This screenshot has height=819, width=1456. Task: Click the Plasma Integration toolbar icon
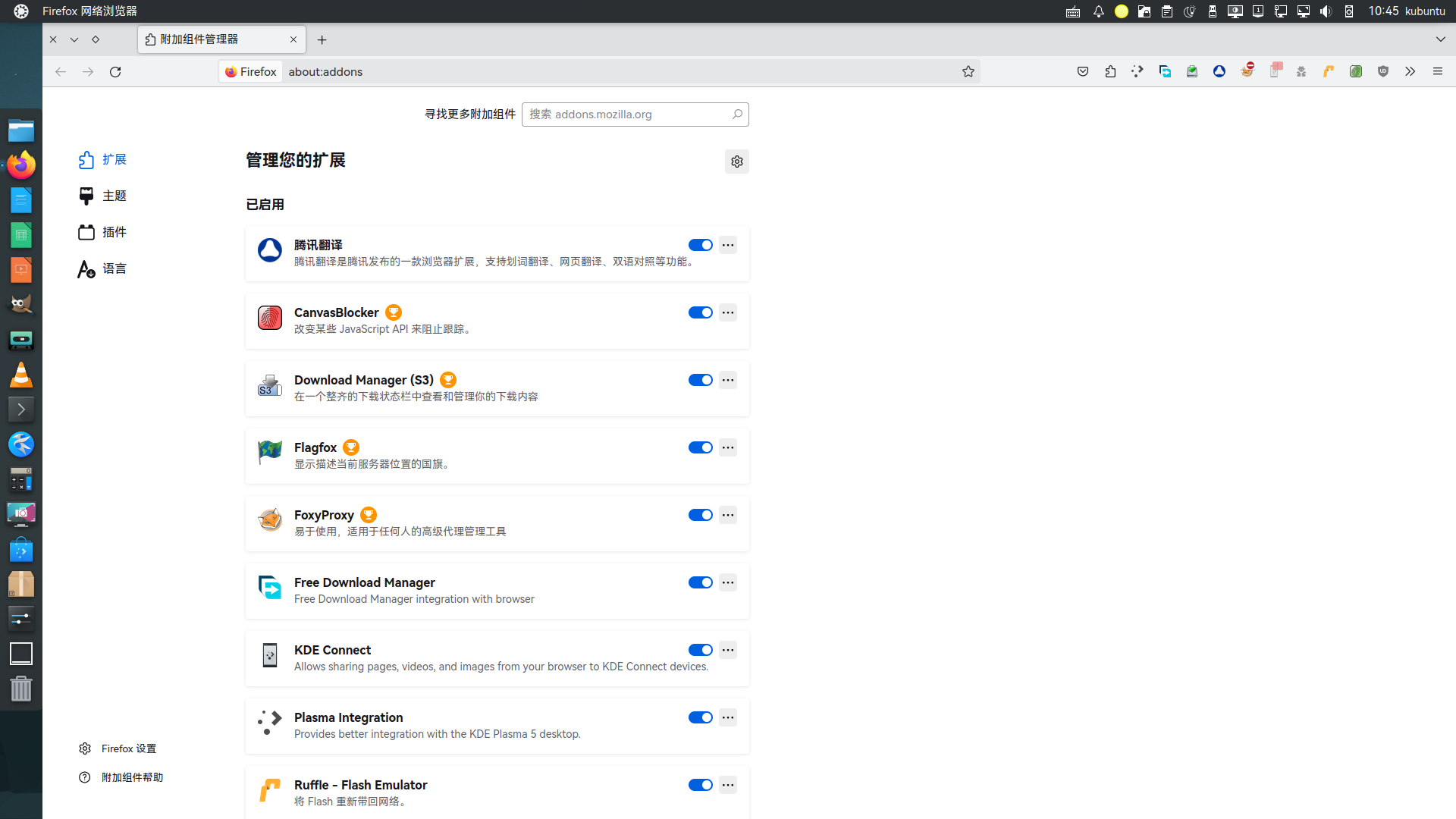tap(1137, 71)
